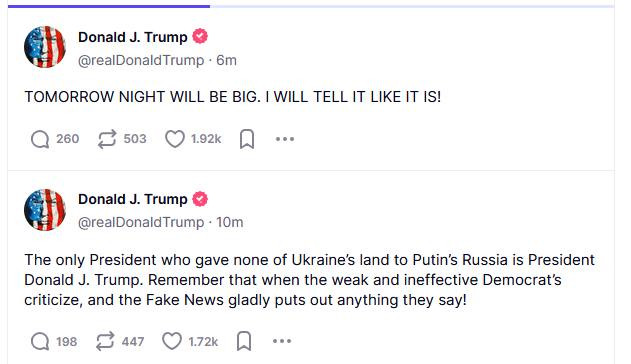ReTruth the 'TOMORROW NIGHT WILL BE BIG' post
The width and height of the screenshot is (631, 364).
click(107, 139)
